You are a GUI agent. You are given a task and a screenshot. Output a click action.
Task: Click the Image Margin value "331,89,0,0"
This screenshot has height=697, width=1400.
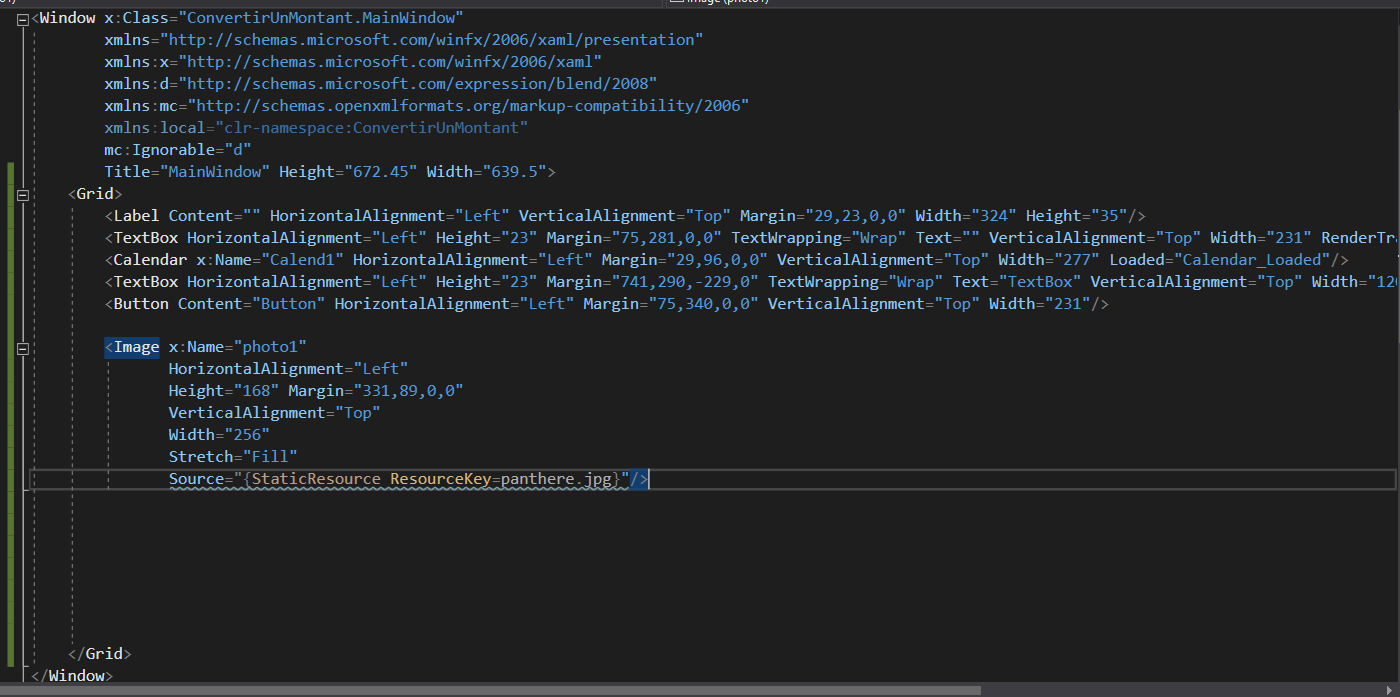tap(408, 392)
